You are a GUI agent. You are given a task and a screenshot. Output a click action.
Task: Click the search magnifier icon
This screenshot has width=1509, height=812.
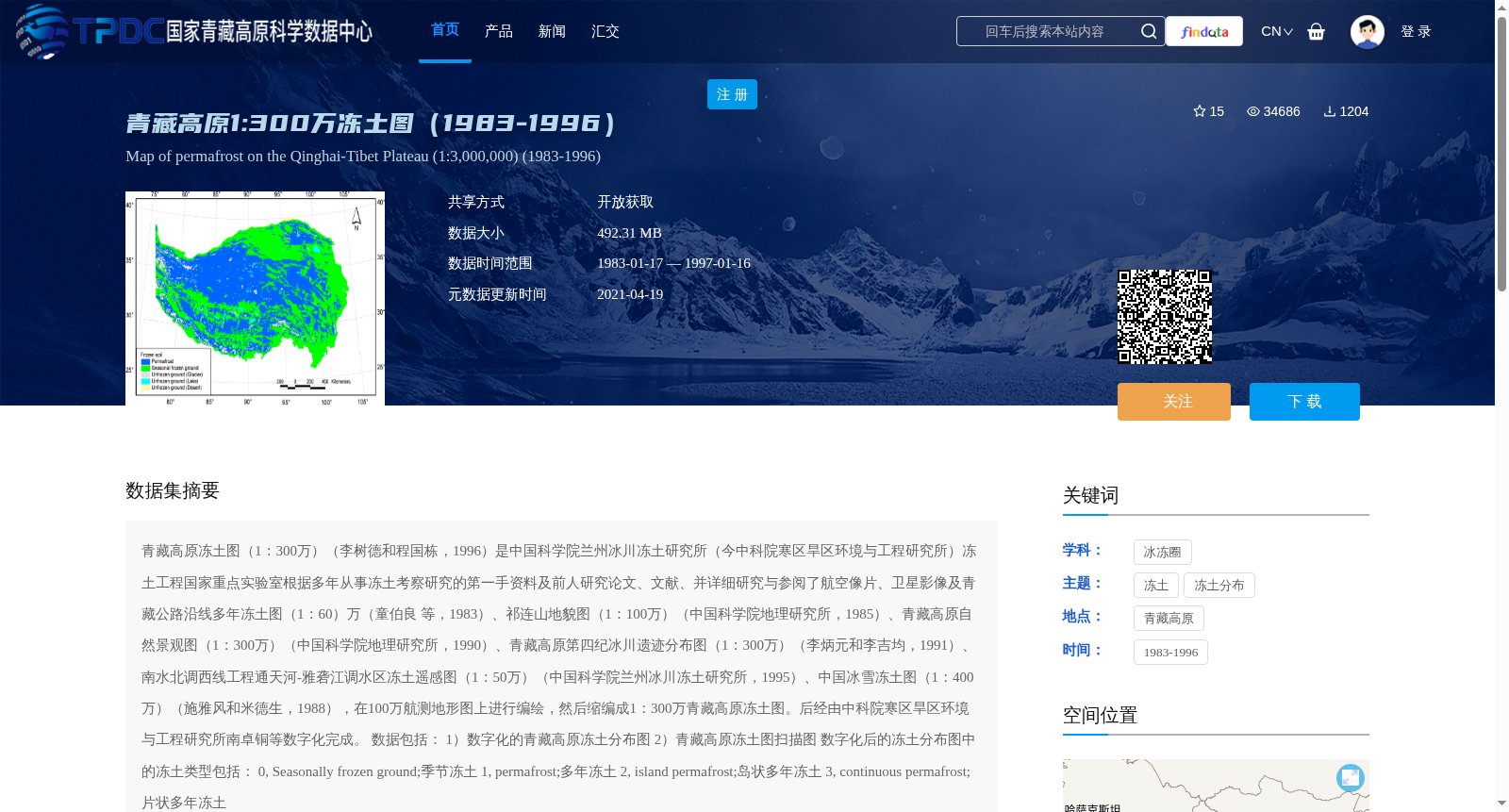[x=1148, y=31]
